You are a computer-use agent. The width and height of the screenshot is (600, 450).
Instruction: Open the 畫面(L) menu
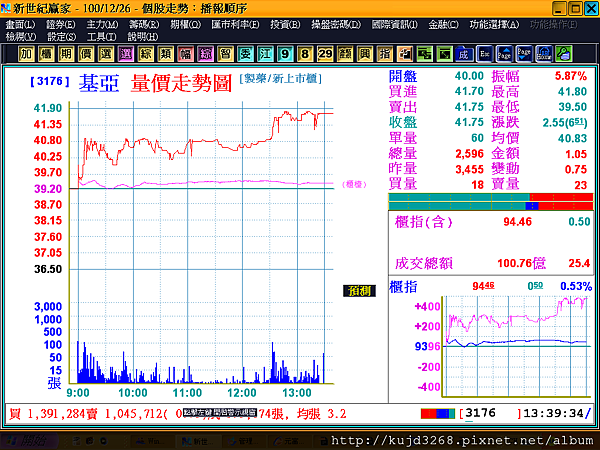pyautogui.click(x=20, y=25)
